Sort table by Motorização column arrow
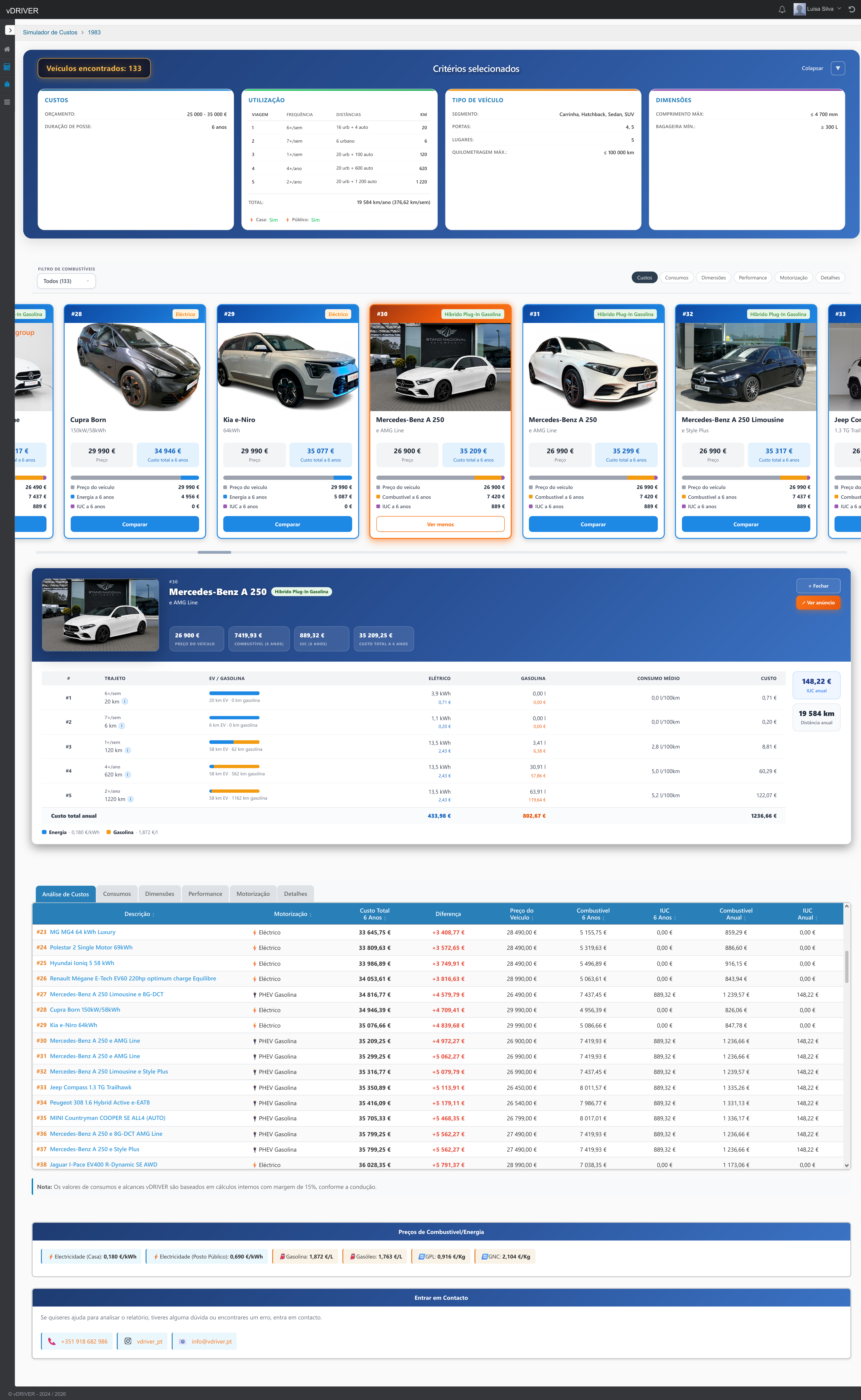The width and height of the screenshot is (861, 1400). point(310,915)
